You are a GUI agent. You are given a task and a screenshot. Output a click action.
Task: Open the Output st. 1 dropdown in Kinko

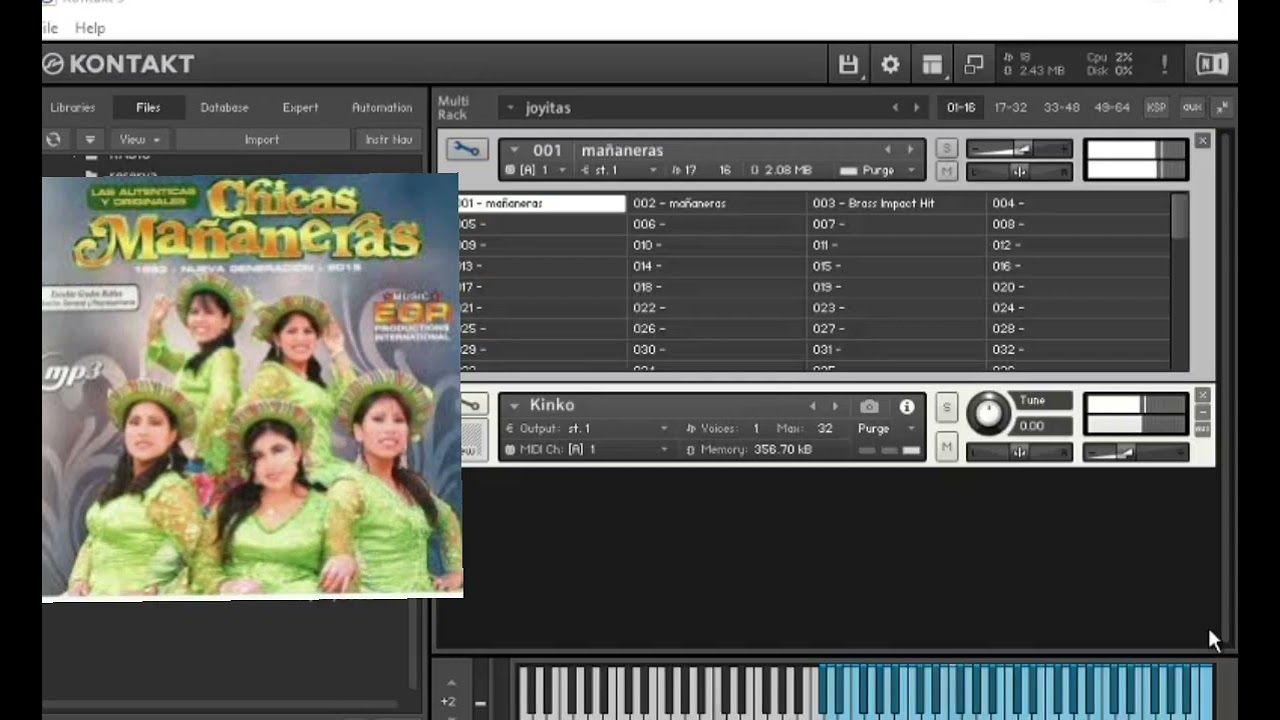[x=664, y=429]
